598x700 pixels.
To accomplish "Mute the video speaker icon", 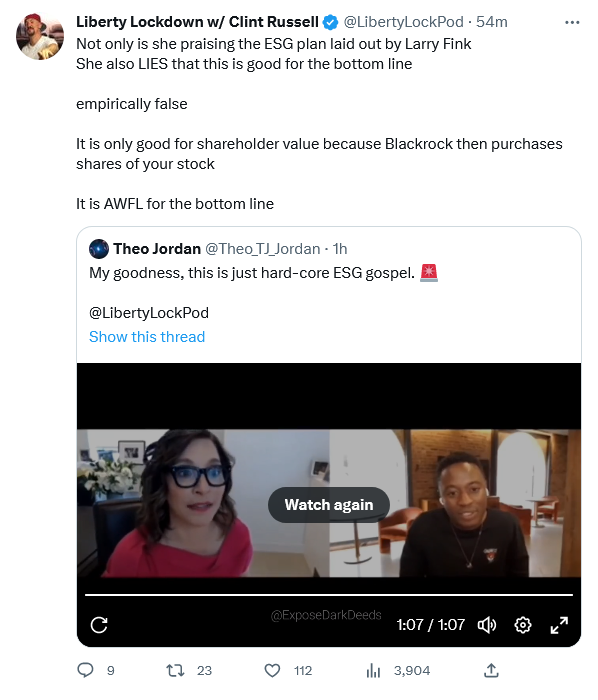I will coord(487,625).
